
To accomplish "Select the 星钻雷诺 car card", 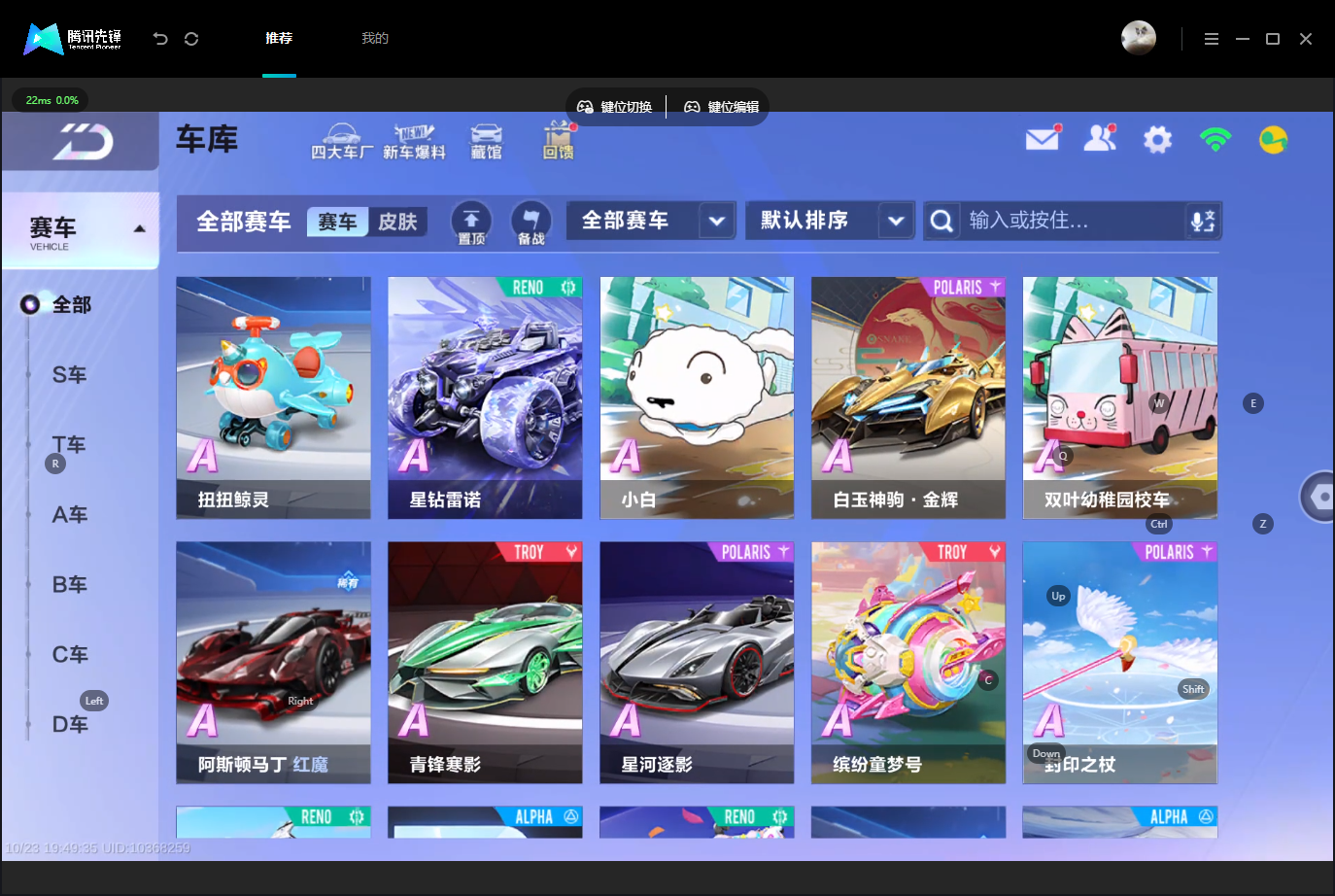I will [x=485, y=398].
